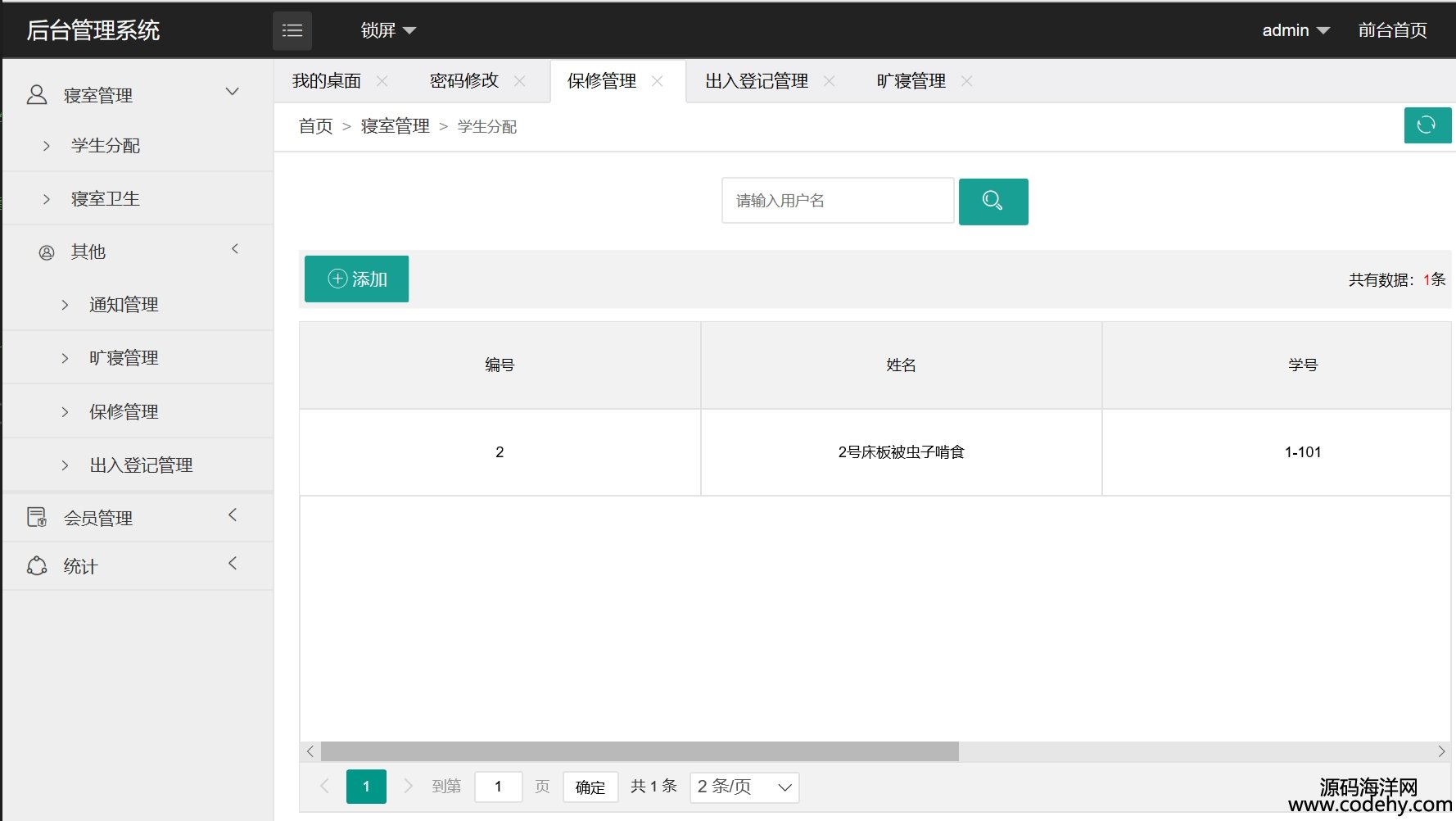Switch to the 旷寝管理 tab
The height and width of the screenshot is (821, 1456).
911,81
